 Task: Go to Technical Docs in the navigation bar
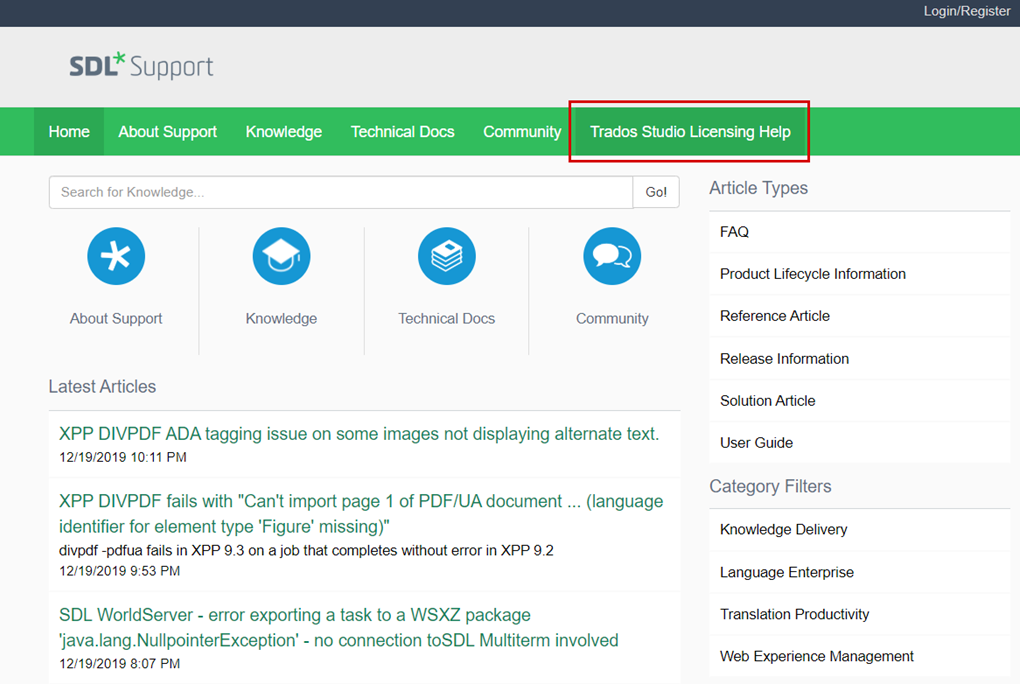402,131
